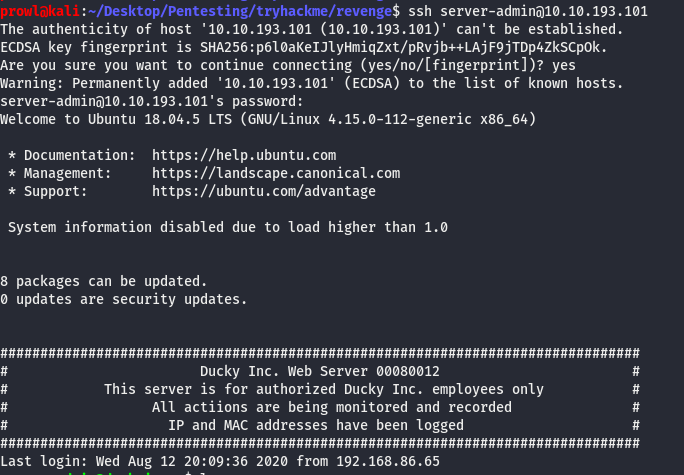This screenshot has height=475, width=684.
Task: Click the Ducky Inc. Web Server 00080012 banner
Action: tap(320, 371)
